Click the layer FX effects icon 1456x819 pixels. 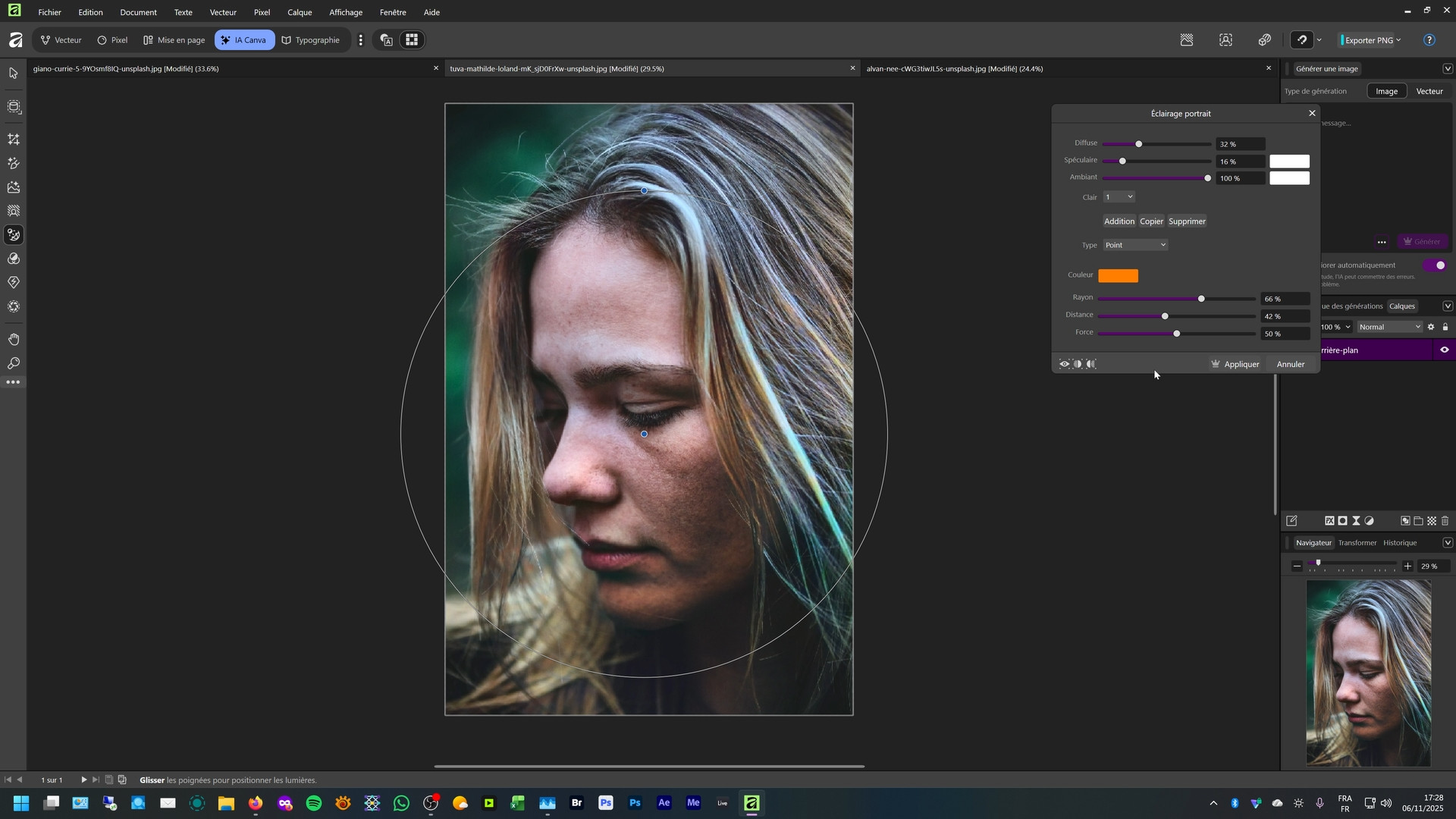pyautogui.click(x=1329, y=521)
